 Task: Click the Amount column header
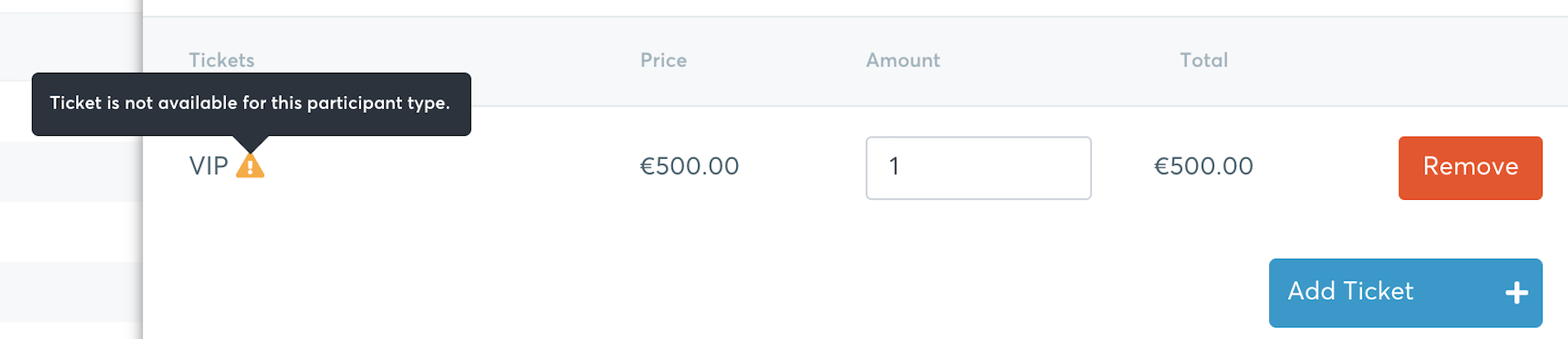coord(903,60)
